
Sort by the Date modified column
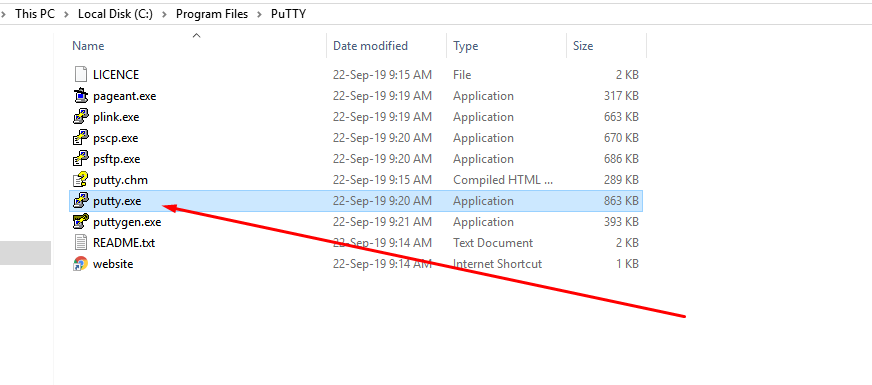click(370, 46)
